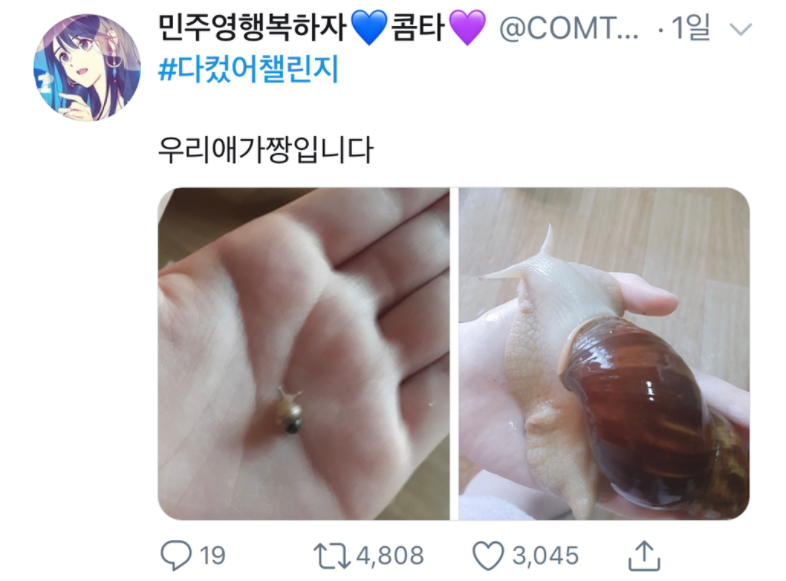Viewport: 786px width, 581px height.
Task: View the 3,045 likes count
Action: tap(545, 556)
